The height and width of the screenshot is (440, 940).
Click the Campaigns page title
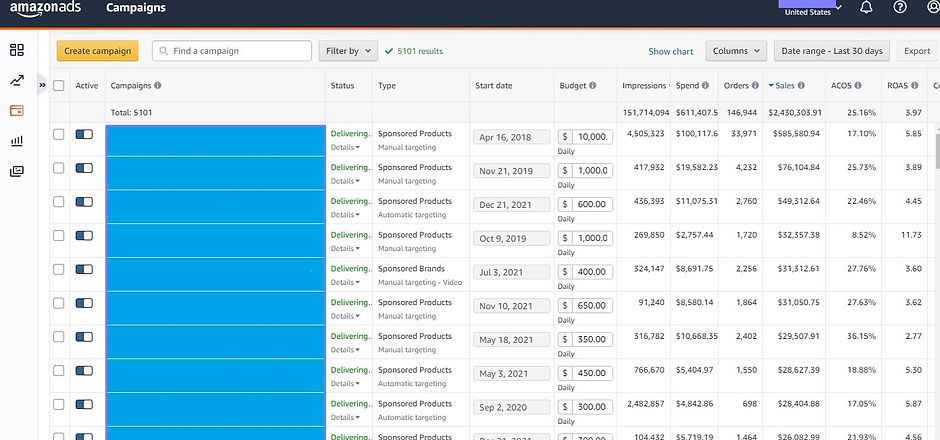(135, 8)
